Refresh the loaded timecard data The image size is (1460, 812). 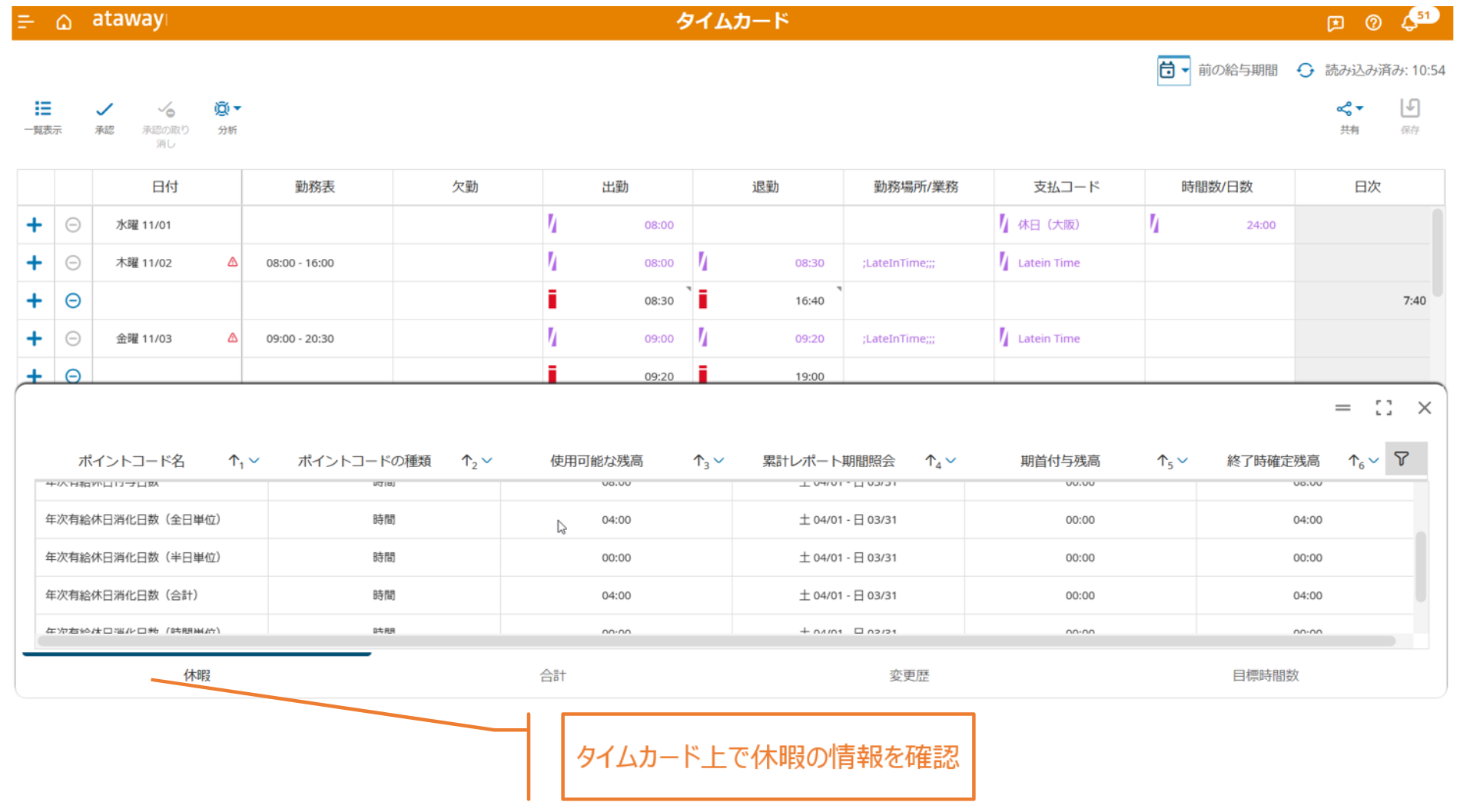click(x=1305, y=70)
